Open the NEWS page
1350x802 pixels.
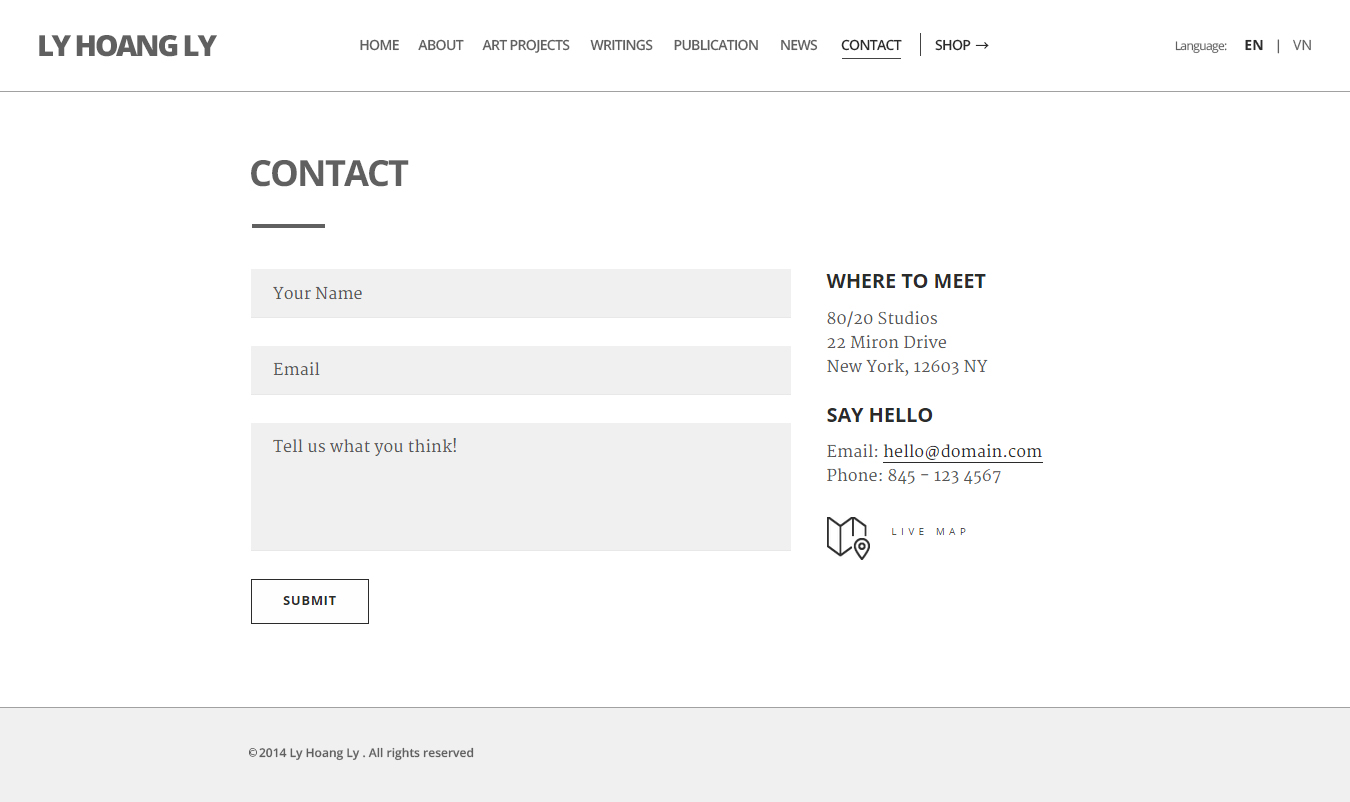click(x=799, y=45)
